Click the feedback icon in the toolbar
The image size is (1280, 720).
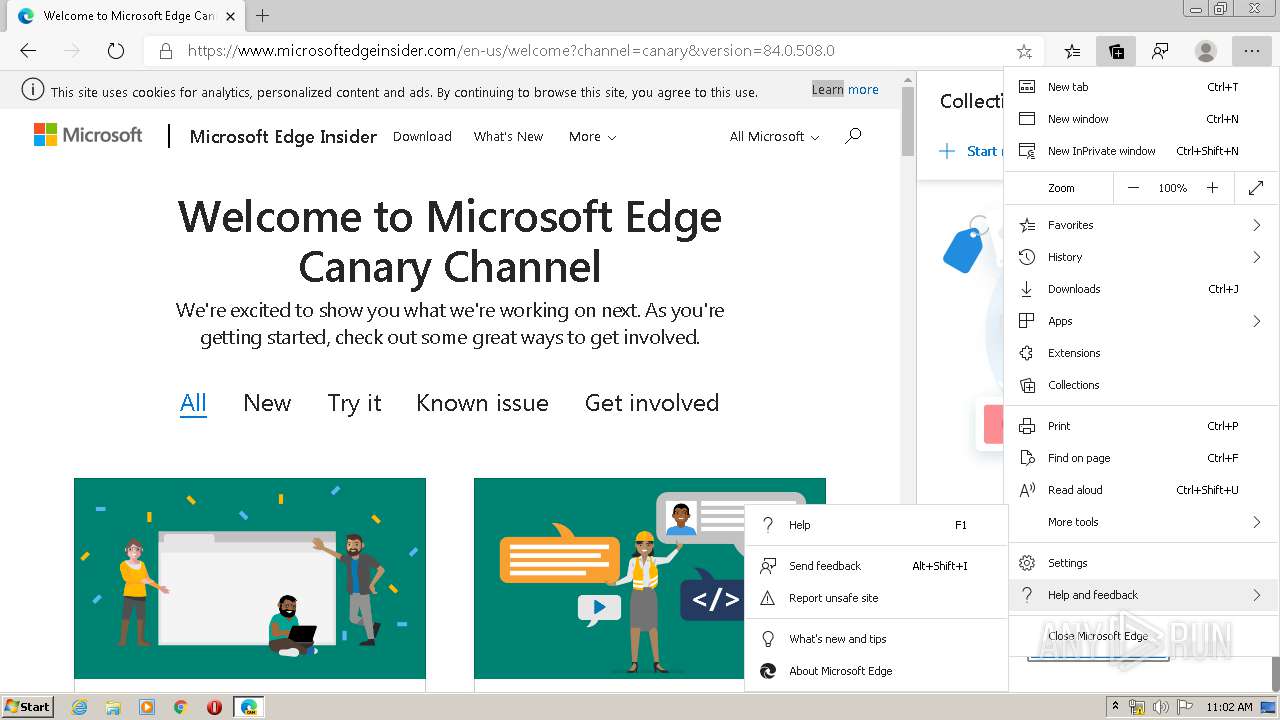[1160, 51]
